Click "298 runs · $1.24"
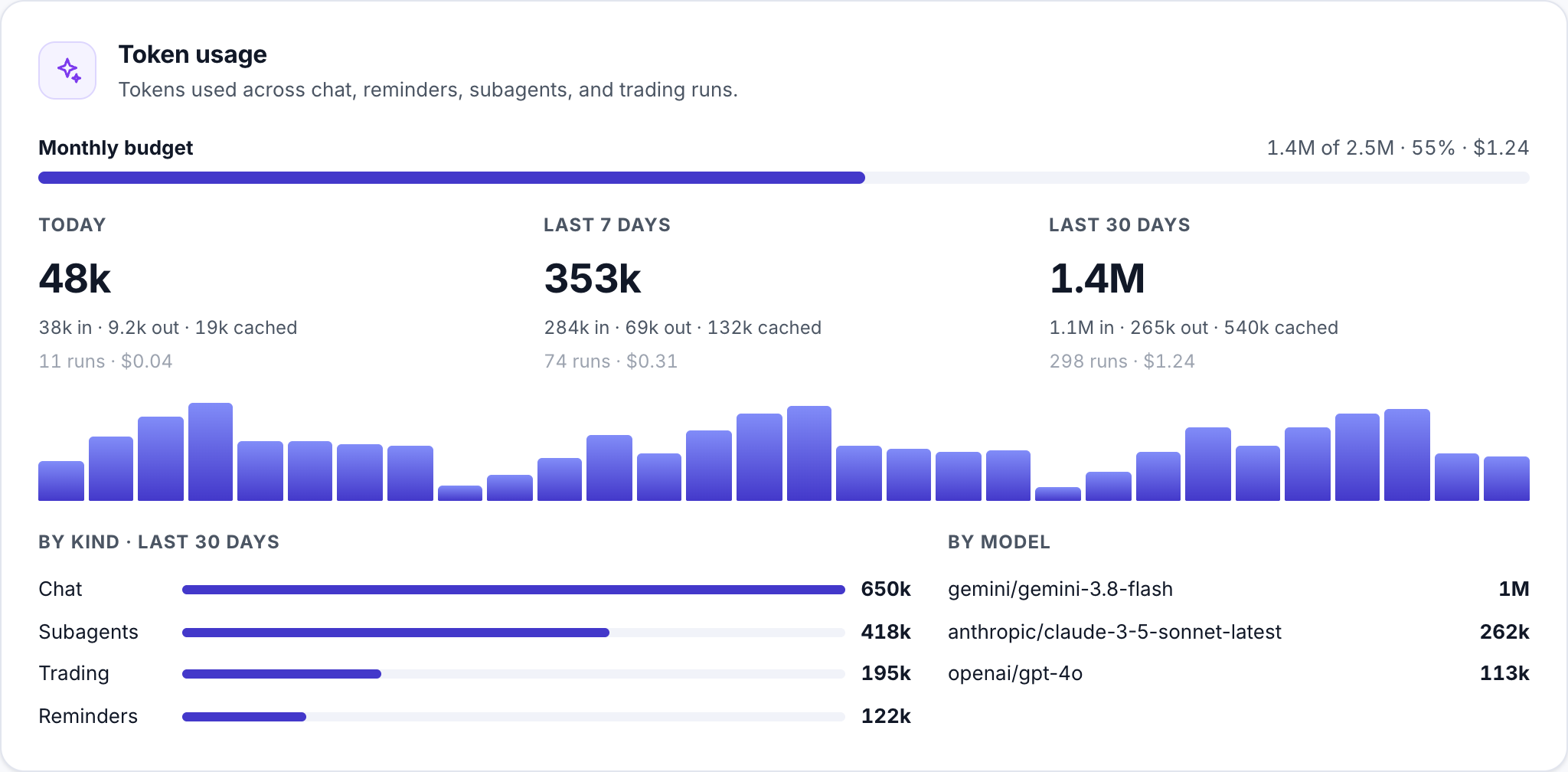The width and height of the screenshot is (1568, 772). 1122,361
